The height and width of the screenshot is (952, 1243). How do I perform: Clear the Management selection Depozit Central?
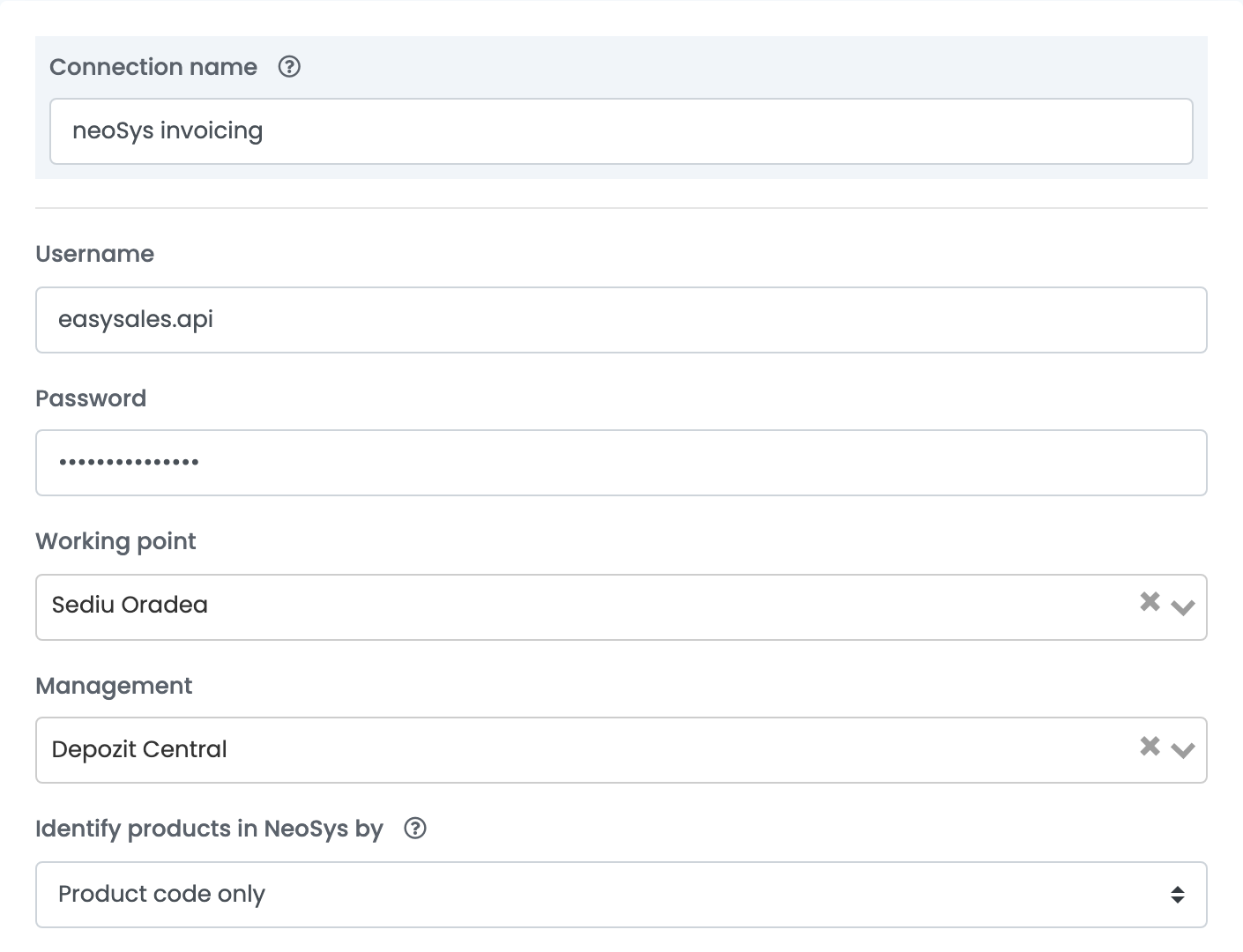tap(1150, 747)
